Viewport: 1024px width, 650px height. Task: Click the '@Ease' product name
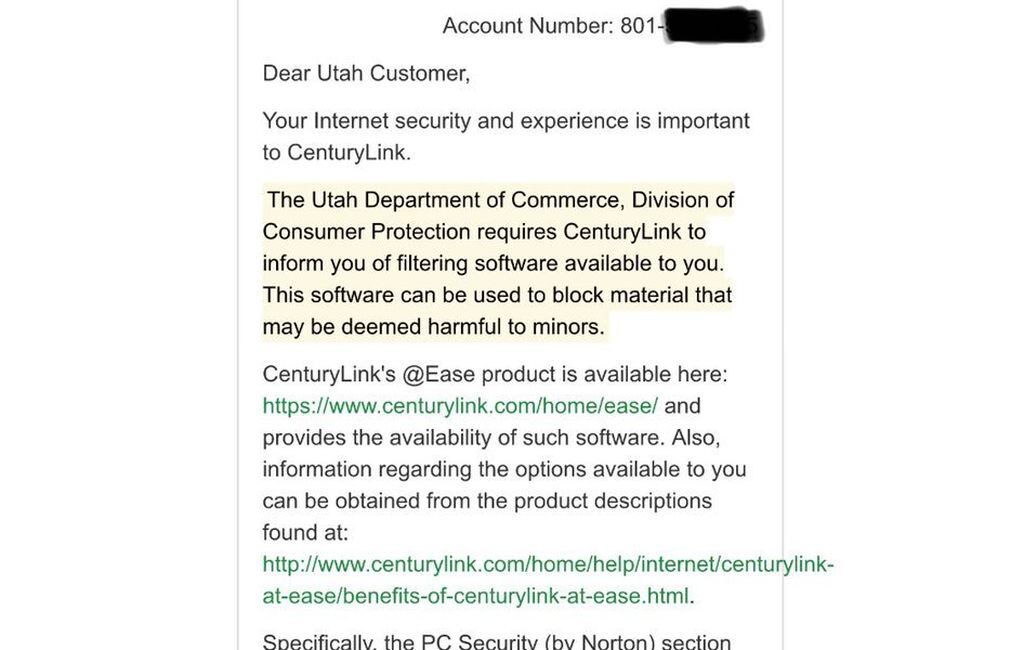(438, 374)
